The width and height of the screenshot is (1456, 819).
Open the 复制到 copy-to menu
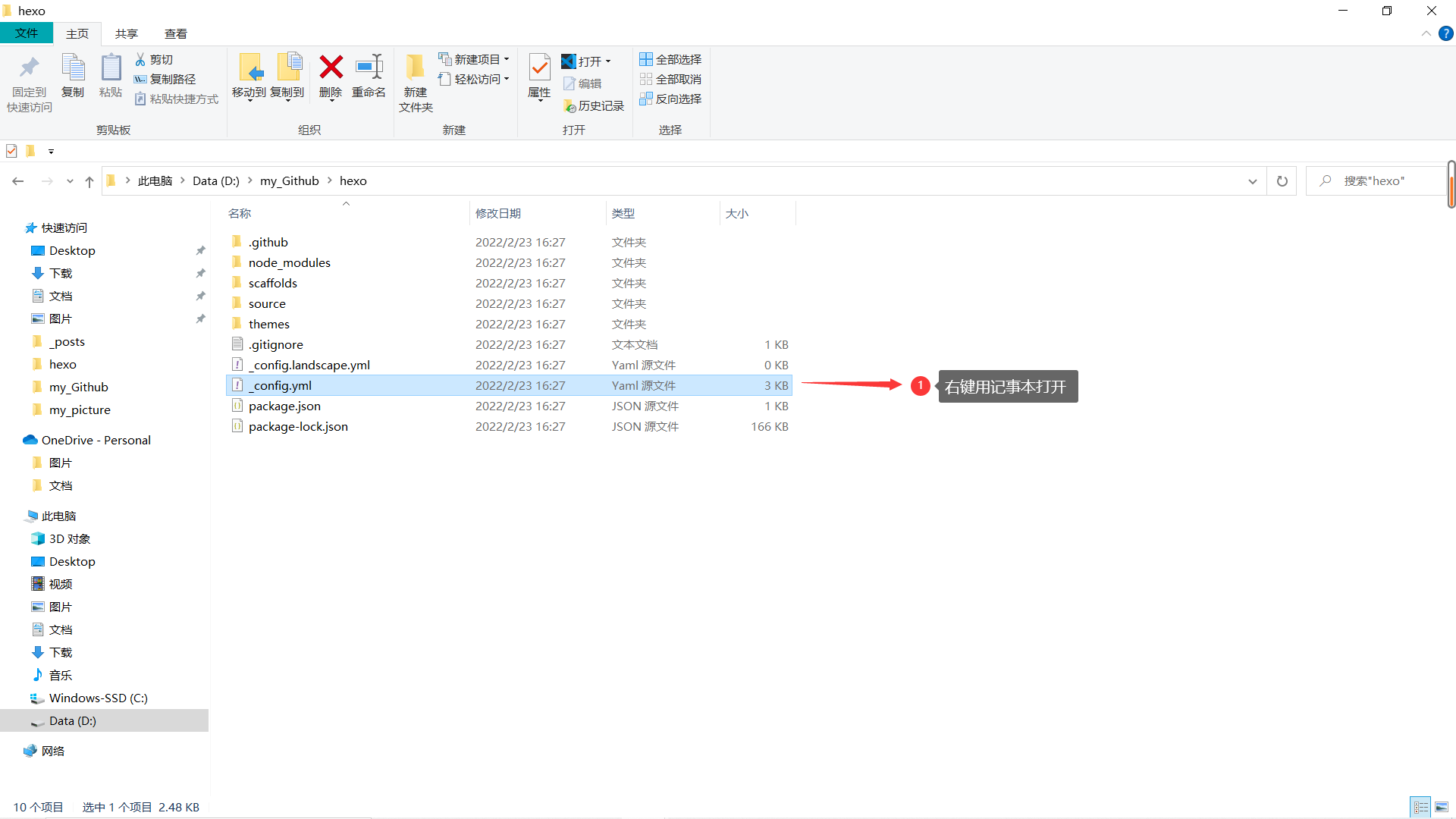click(x=287, y=77)
